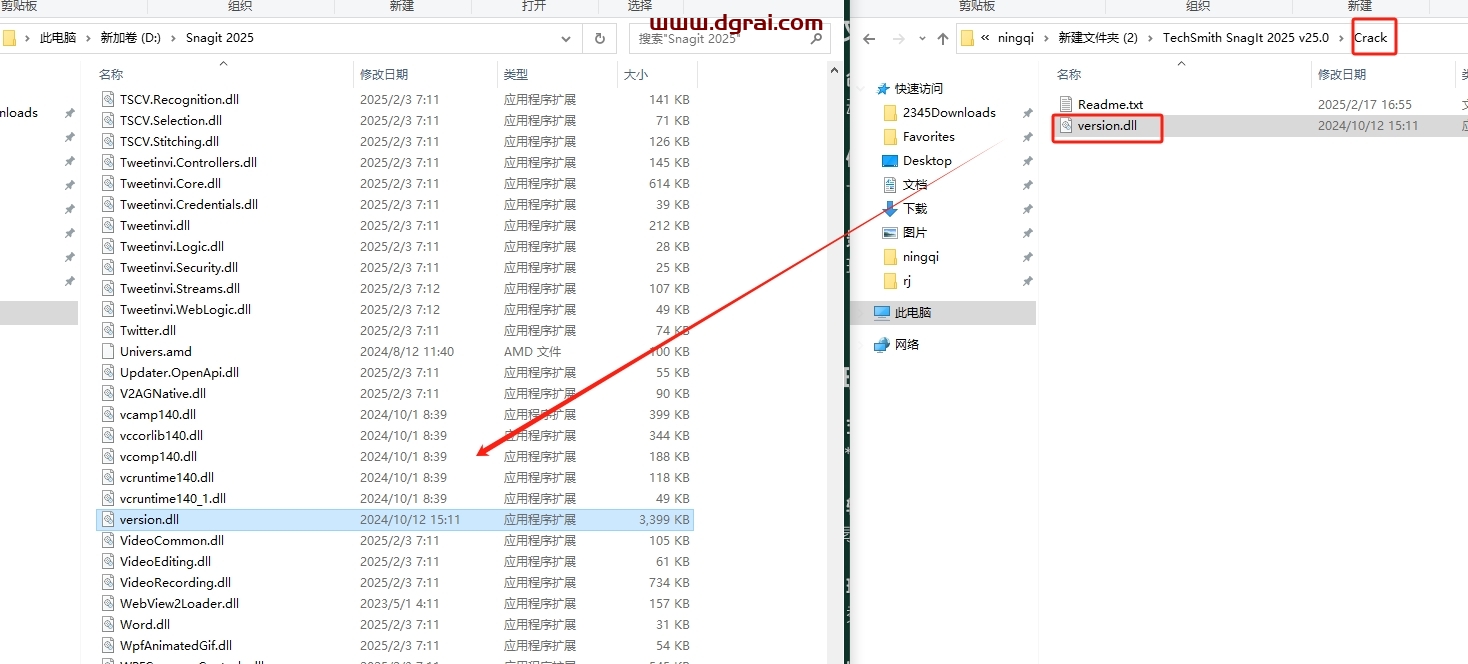Select the WebView2Loader.dll file icon
The width and height of the screenshot is (1468, 664).
[109, 603]
